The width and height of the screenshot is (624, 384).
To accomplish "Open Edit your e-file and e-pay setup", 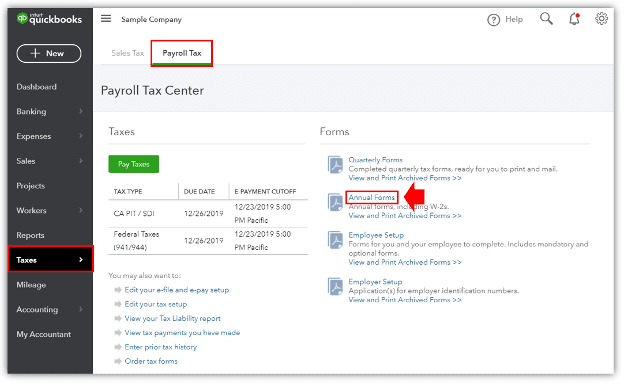I will 177,290.
